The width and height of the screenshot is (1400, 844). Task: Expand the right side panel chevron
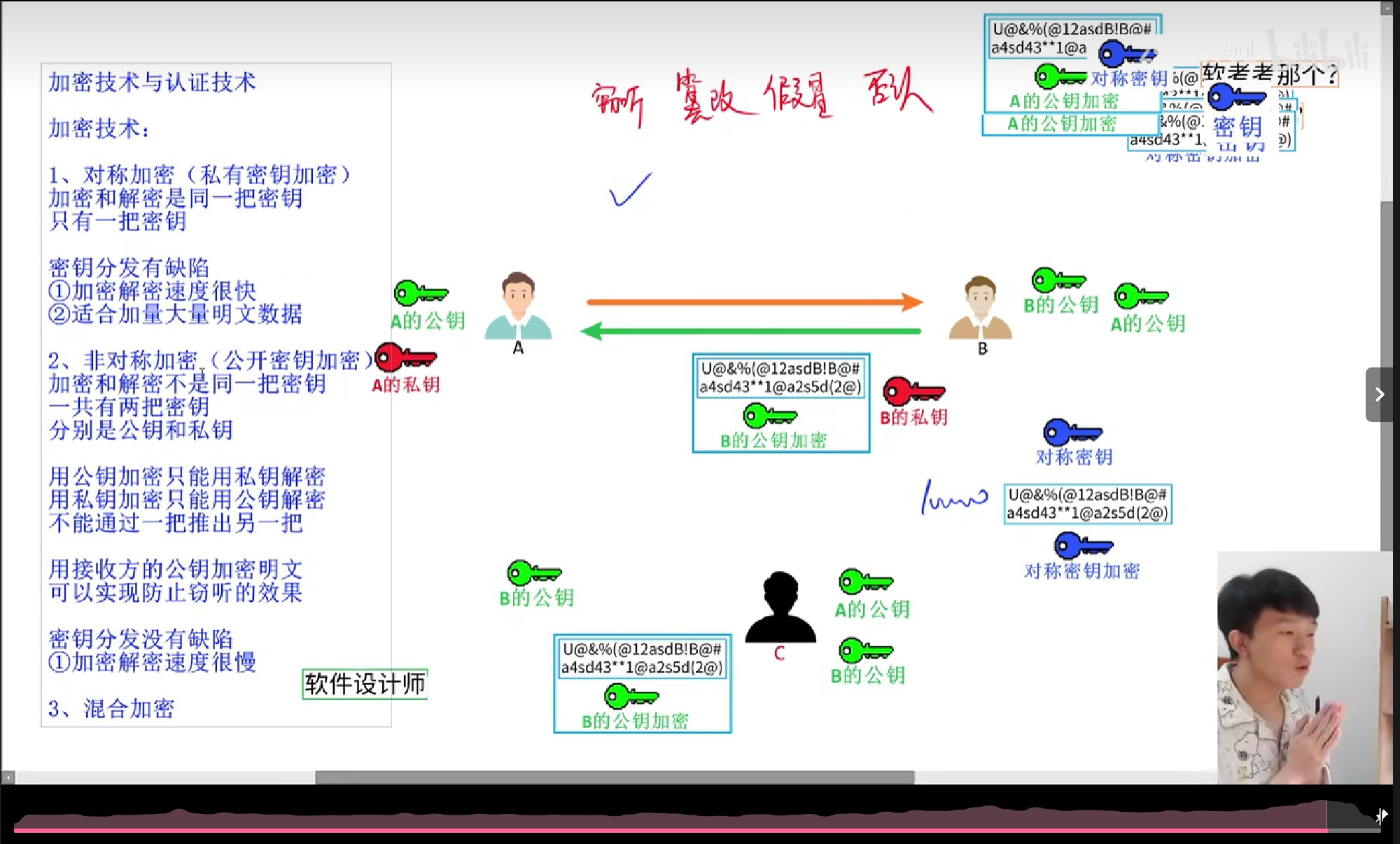pyautogui.click(x=1379, y=395)
